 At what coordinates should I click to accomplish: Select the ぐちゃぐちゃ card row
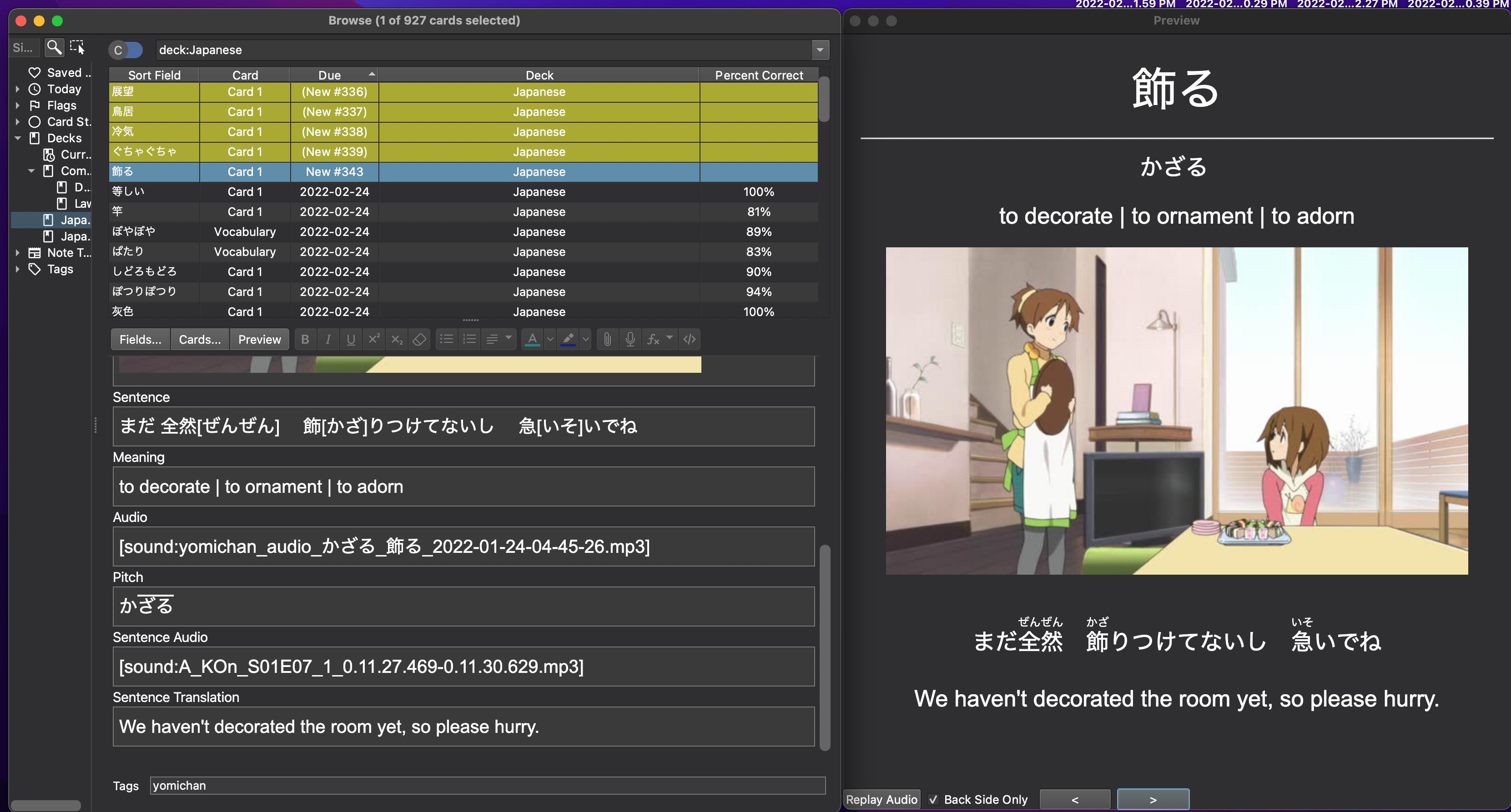(463, 152)
